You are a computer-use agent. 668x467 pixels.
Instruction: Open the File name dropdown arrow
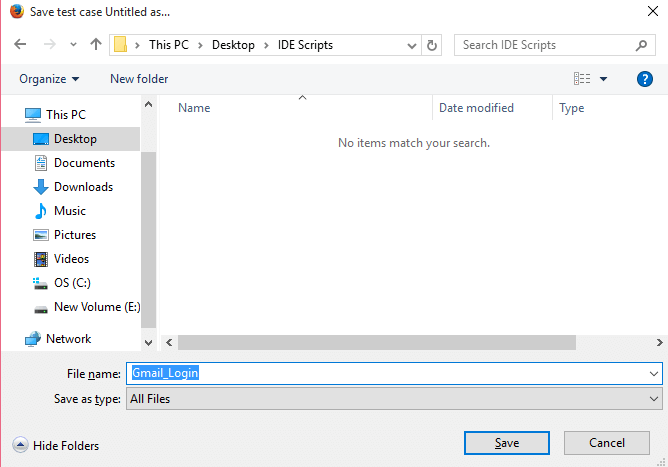tap(654, 374)
